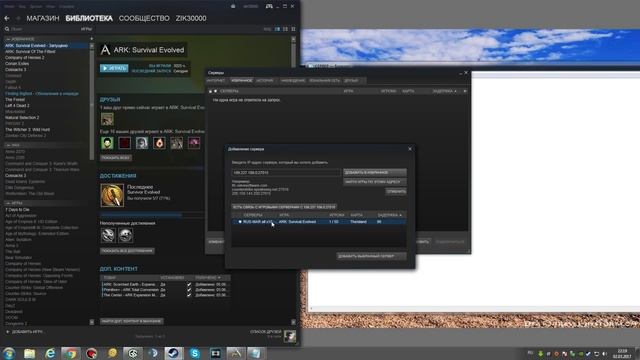Click the Survivor Evolved achievement icon
Viewport: 640px width, 360px height.
click(x=112, y=195)
